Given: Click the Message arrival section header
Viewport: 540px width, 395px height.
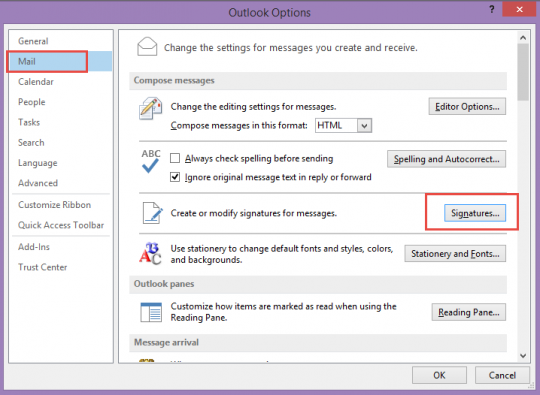Looking at the screenshot, I should (318, 343).
